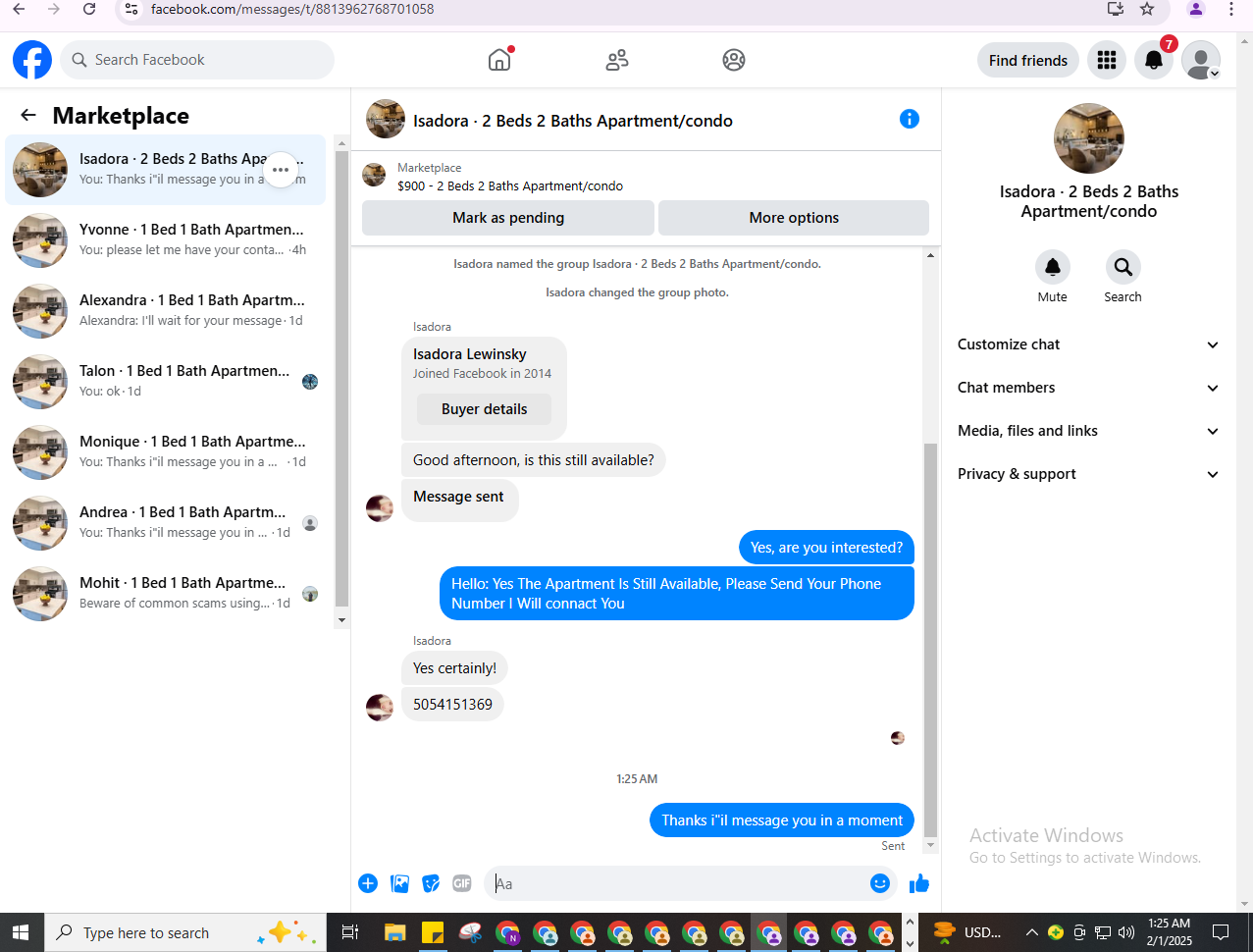The image size is (1253, 952).
Task: Click 'Good afternoon, is this still available?' message
Action: click(x=533, y=459)
